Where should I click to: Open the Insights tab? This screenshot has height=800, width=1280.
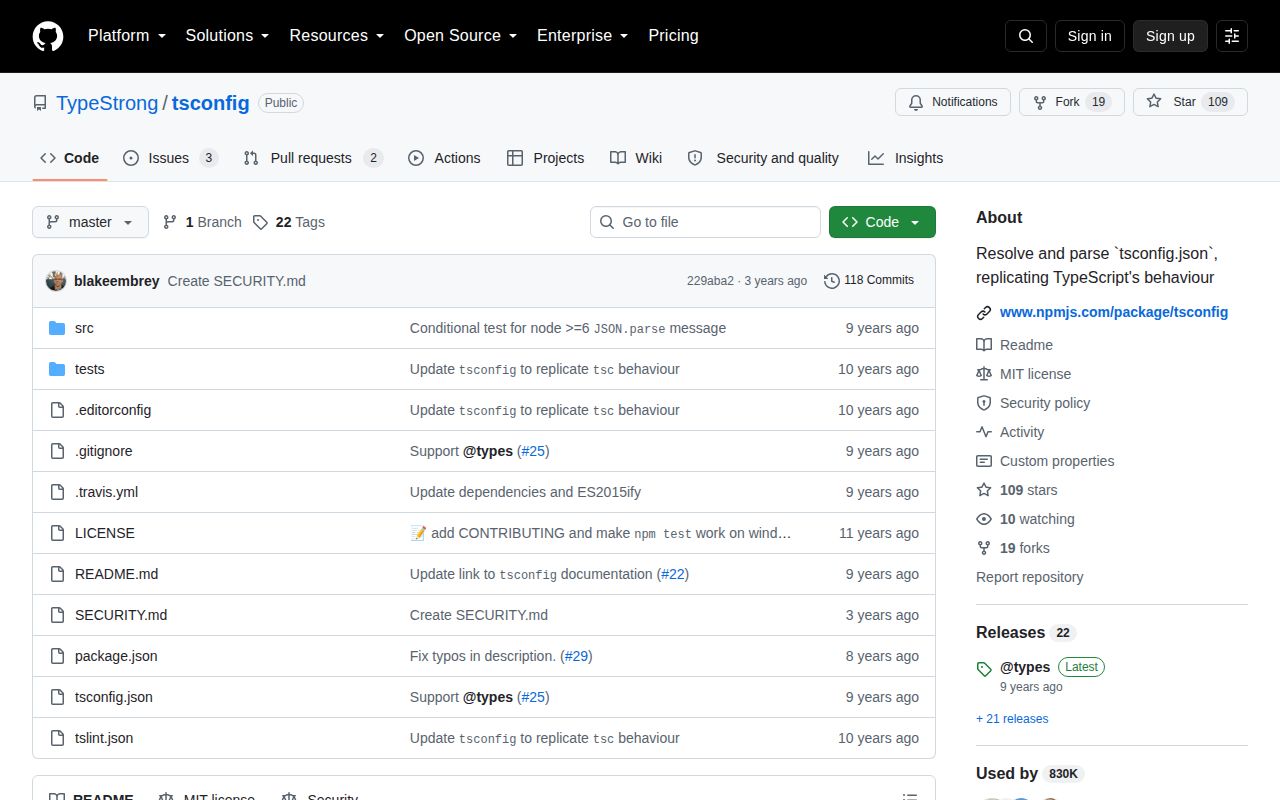point(906,158)
